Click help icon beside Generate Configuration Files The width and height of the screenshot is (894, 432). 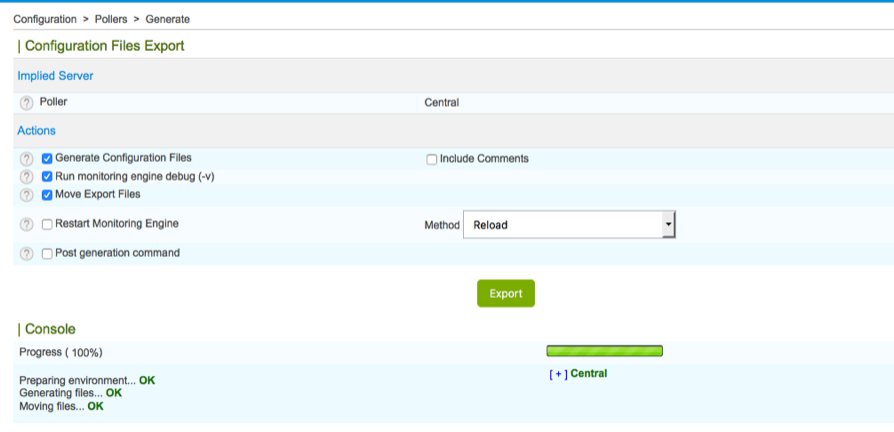pos(27,159)
